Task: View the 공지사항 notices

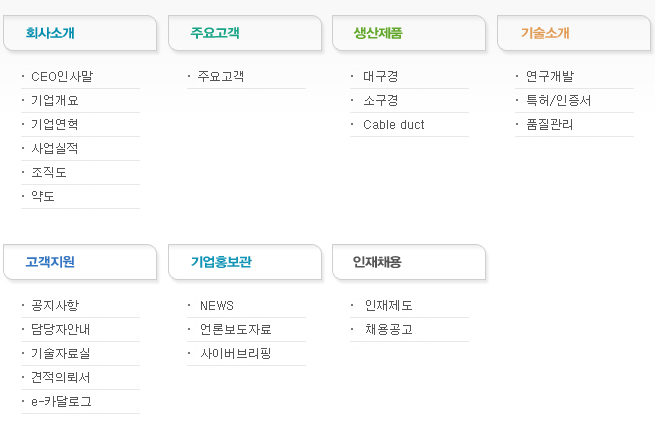Action: (x=54, y=305)
